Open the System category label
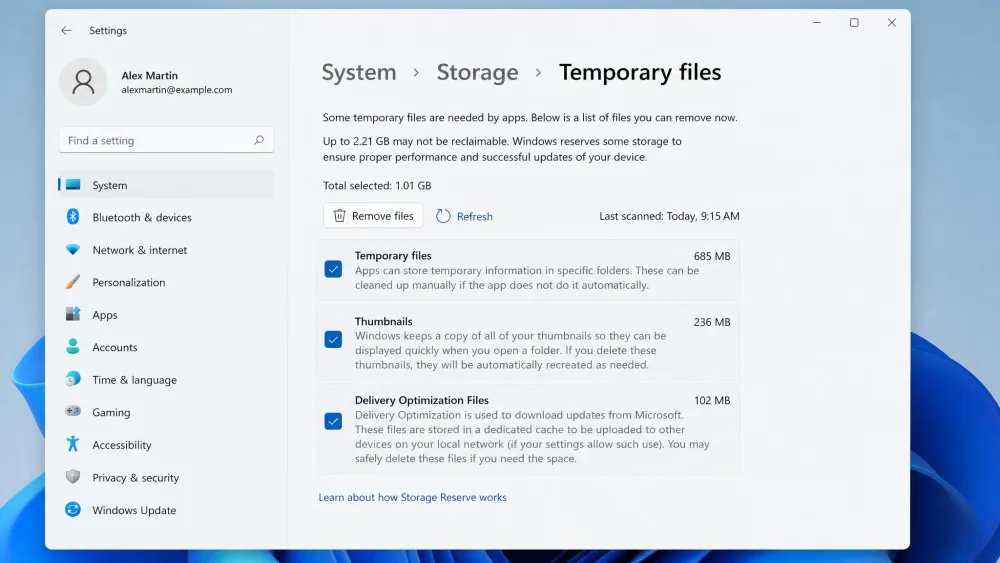 [110, 185]
